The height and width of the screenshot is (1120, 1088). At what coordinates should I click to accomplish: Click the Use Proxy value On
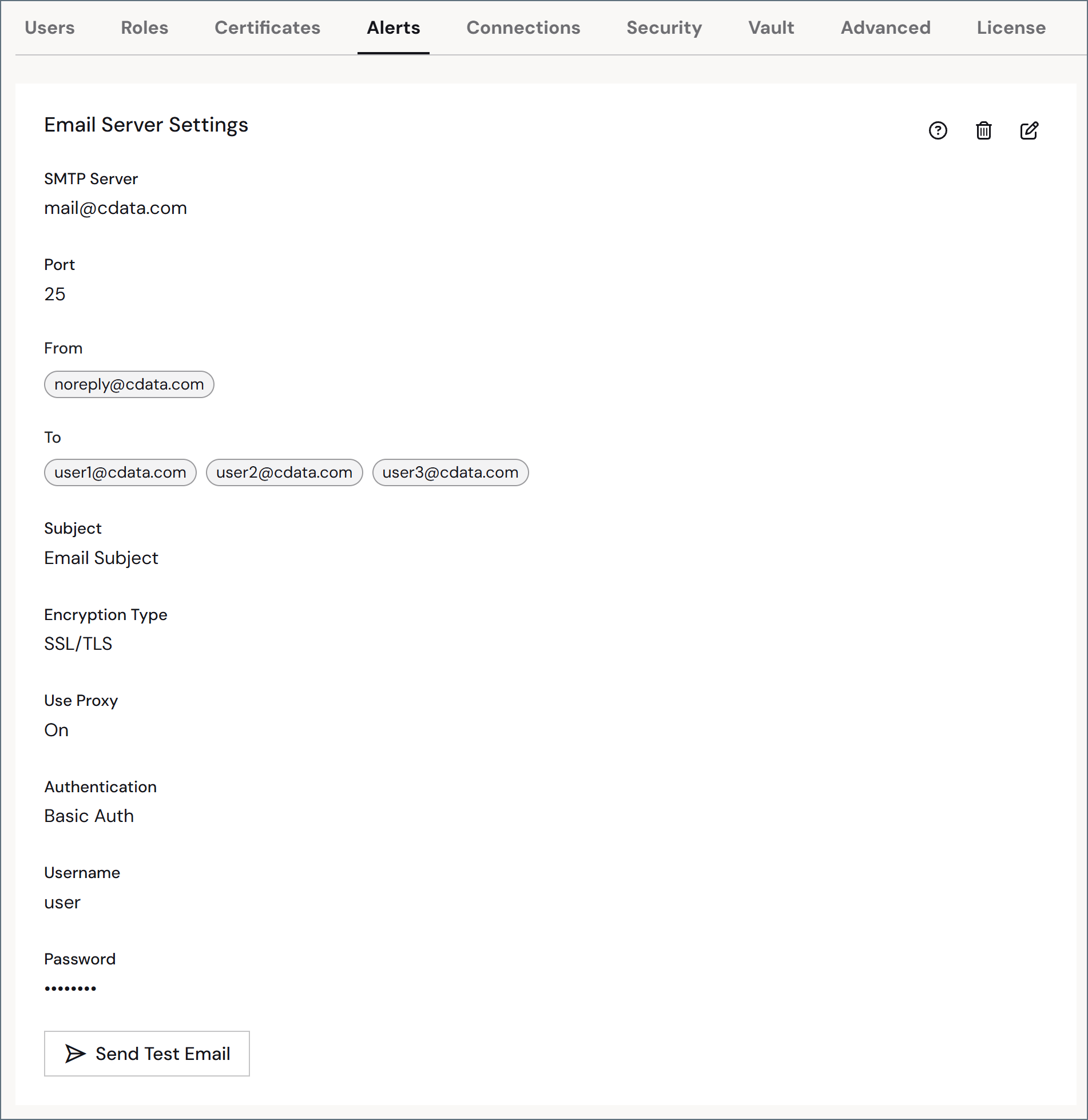click(57, 730)
